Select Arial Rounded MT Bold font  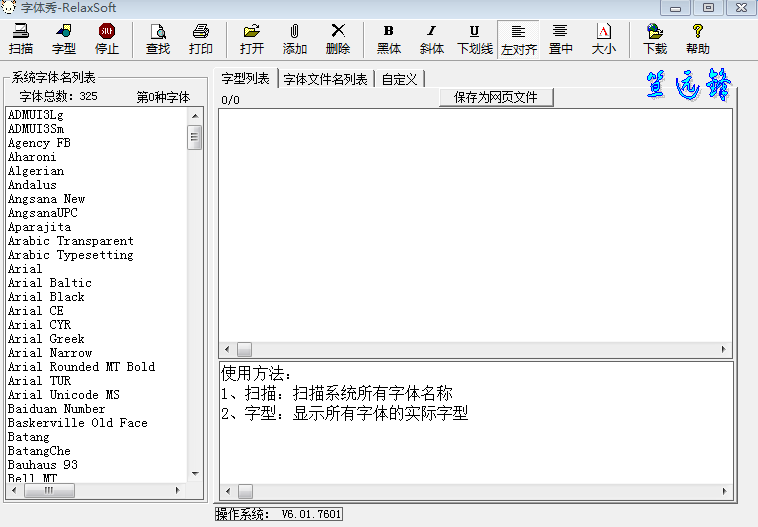[81, 367]
